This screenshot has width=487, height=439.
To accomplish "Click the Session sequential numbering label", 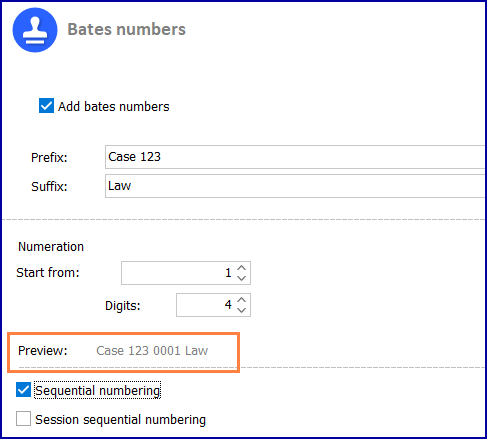I will [120, 420].
